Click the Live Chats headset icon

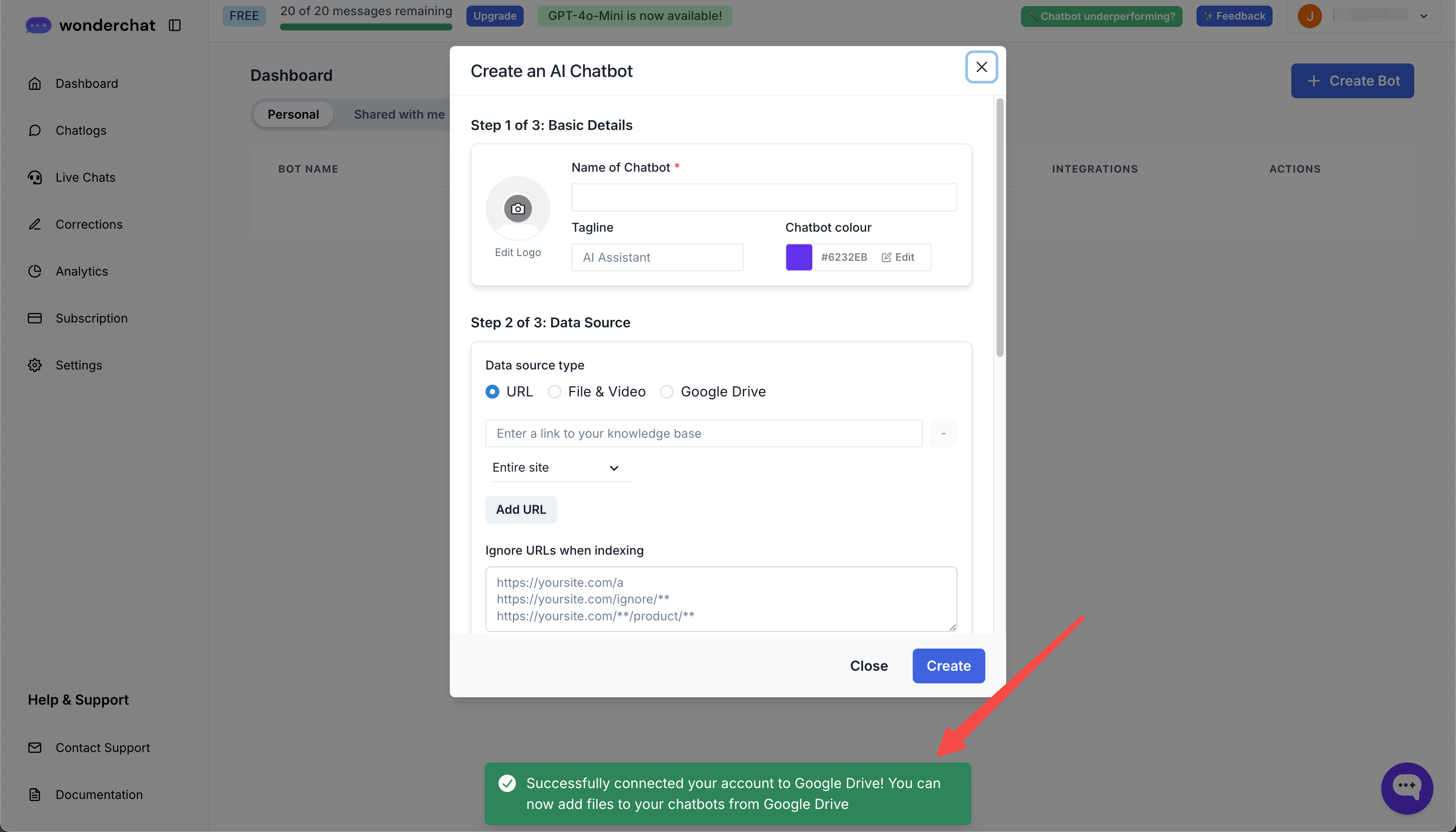click(35, 177)
